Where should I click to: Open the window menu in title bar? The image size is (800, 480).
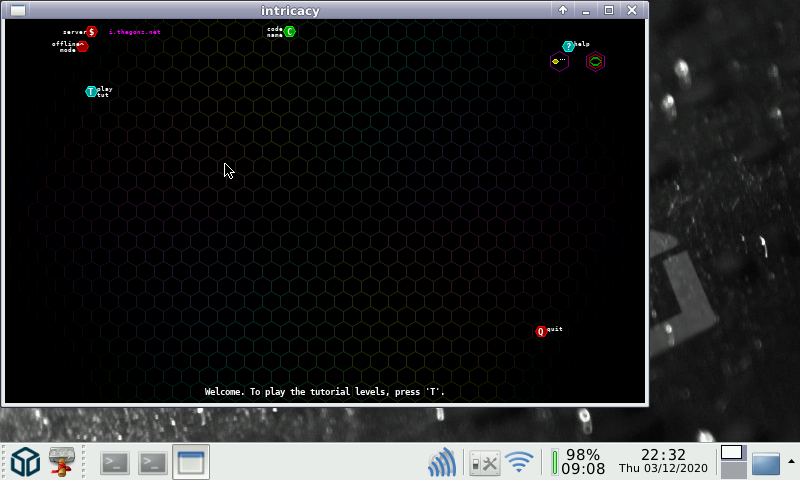pos(18,10)
